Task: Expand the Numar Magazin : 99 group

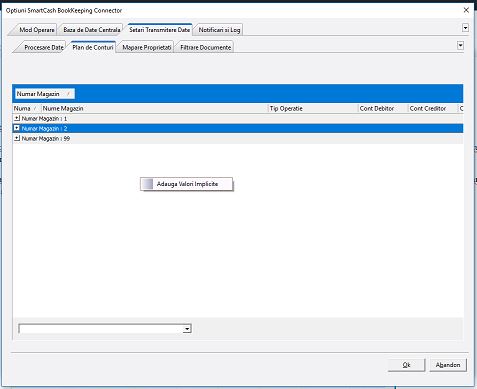Action: (x=17, y=138)
